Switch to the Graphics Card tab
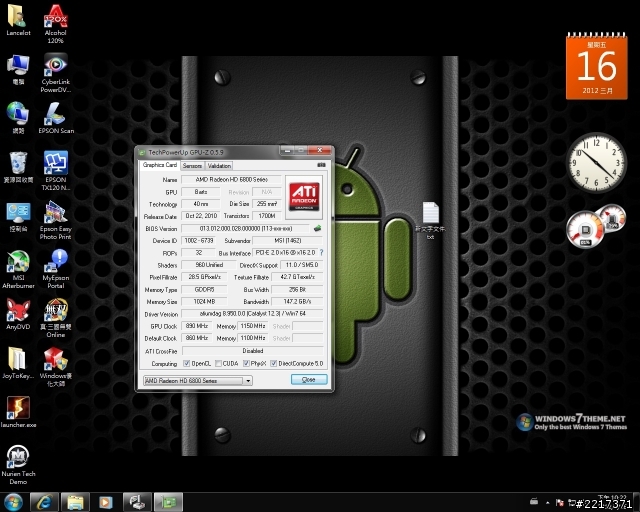 [x=160, y=165]
